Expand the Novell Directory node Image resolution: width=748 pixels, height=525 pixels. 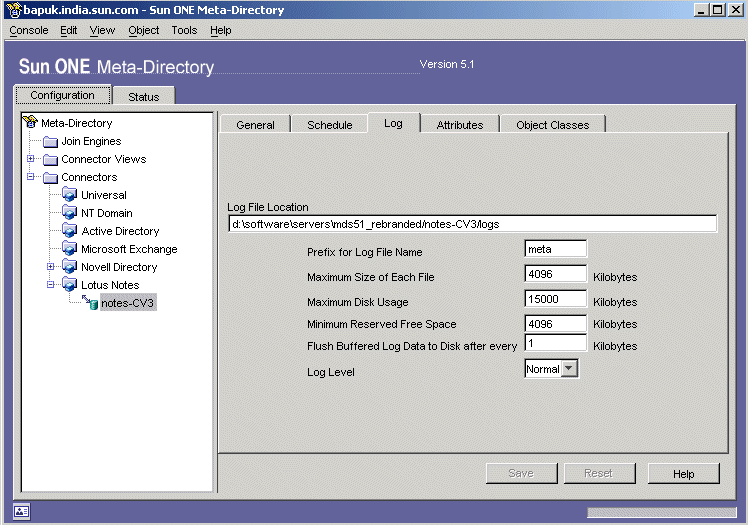(51, 267)
